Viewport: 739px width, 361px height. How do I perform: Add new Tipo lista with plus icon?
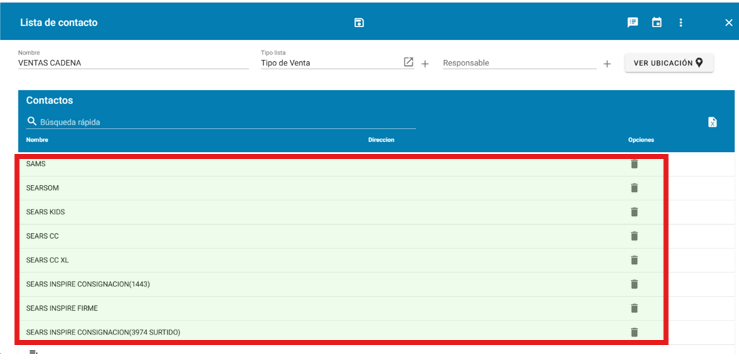click(425, 64)
